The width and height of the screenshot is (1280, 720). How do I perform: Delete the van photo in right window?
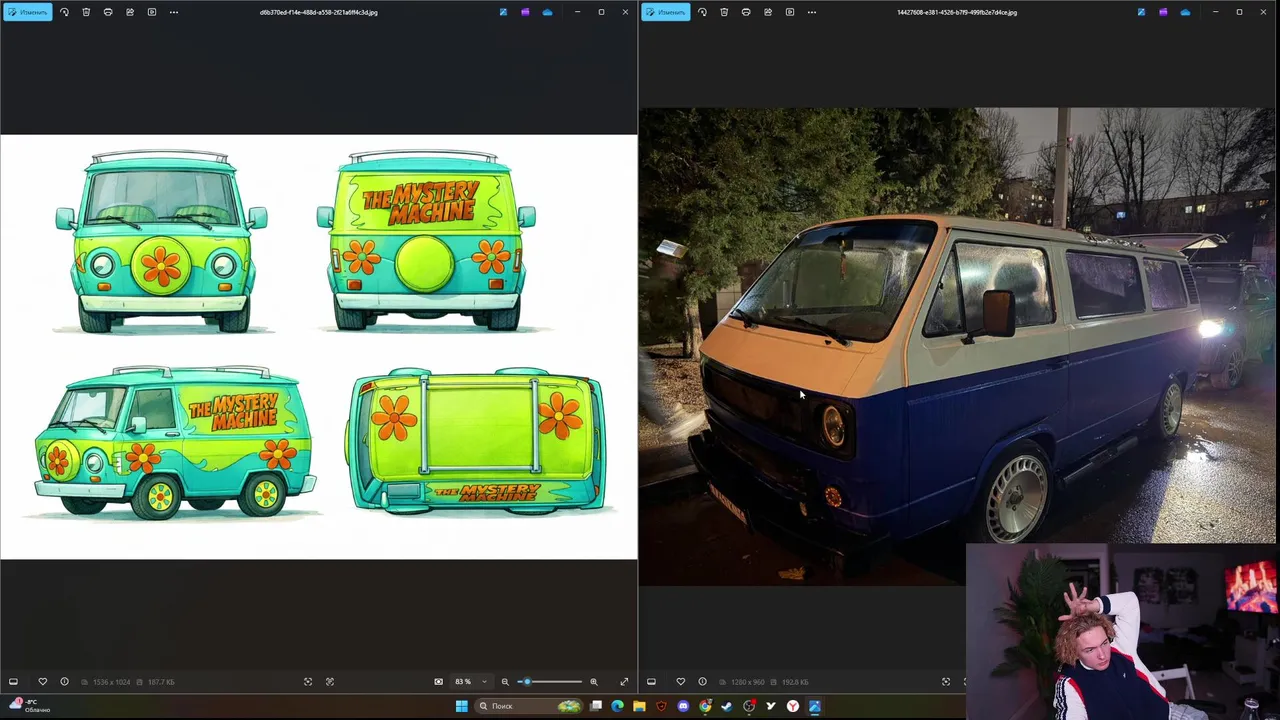tap(724, 12)
